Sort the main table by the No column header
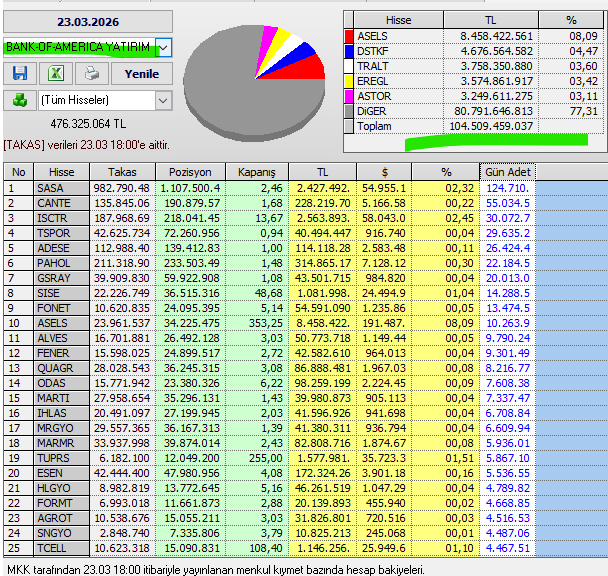This screenshot has width=608, height=576. tap(19, 172)
